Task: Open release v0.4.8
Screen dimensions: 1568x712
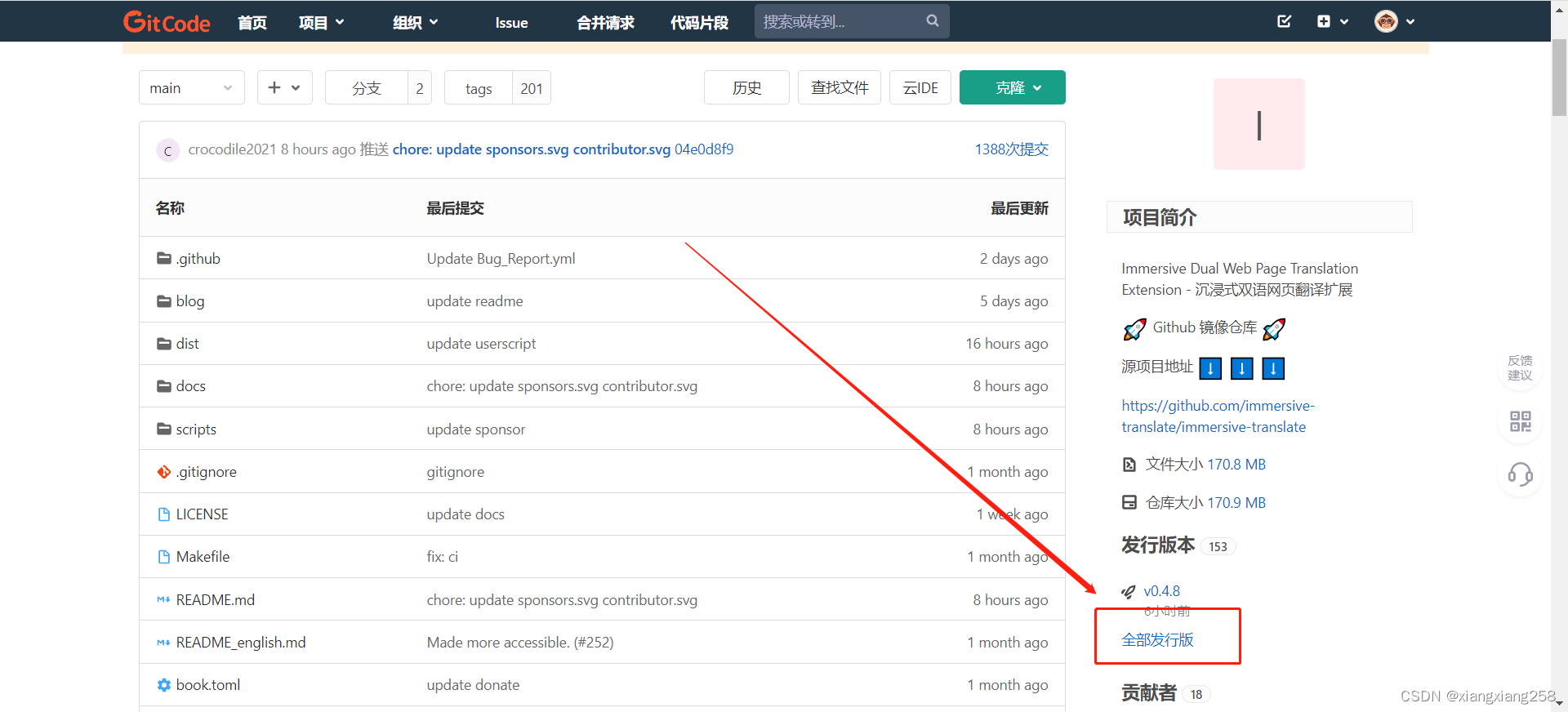Action: coord(1161,591)
